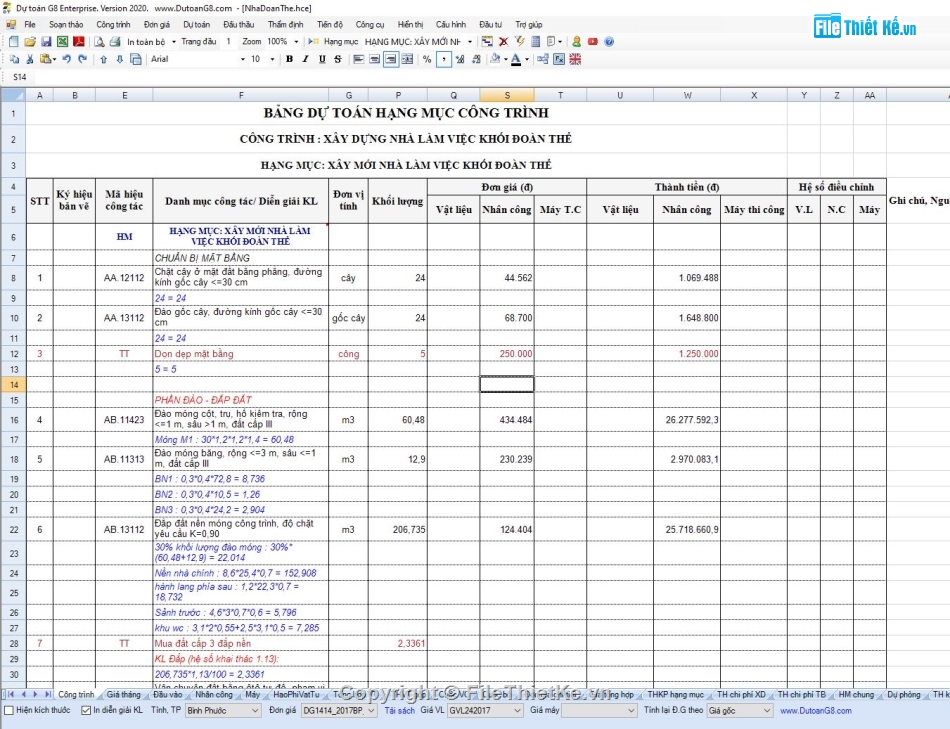Open the font size dropdown showing 10
Image resolution: width=950 pixels, height=729 pixels.
tap(273, 59)
